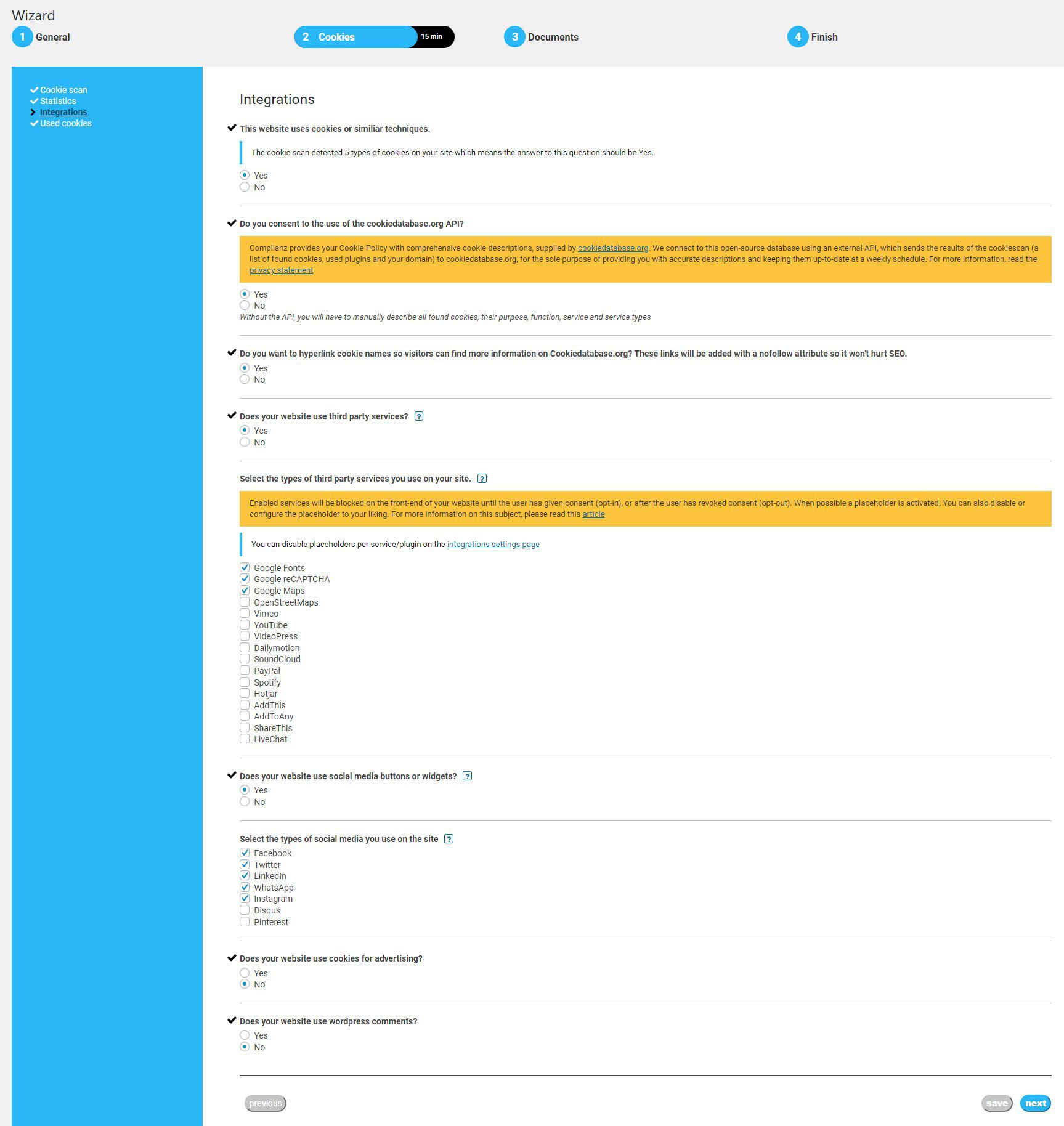The height and width of the screenshot is (1126, 1064).
Task: Select Yes for website uses cookies
Action: (245, 175)
